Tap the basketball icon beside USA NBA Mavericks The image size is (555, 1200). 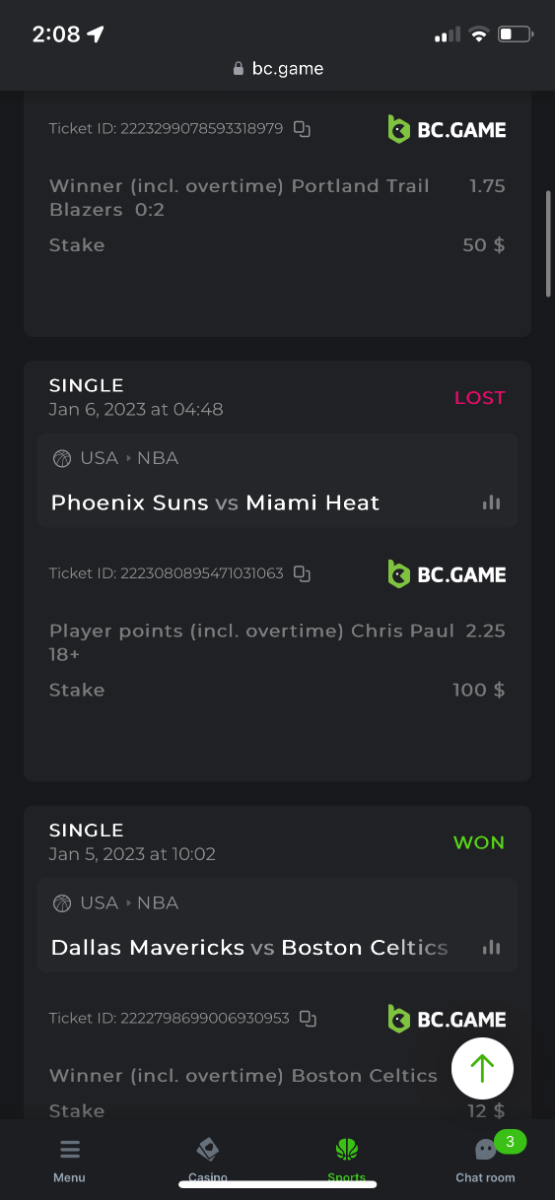click(62, 903)
